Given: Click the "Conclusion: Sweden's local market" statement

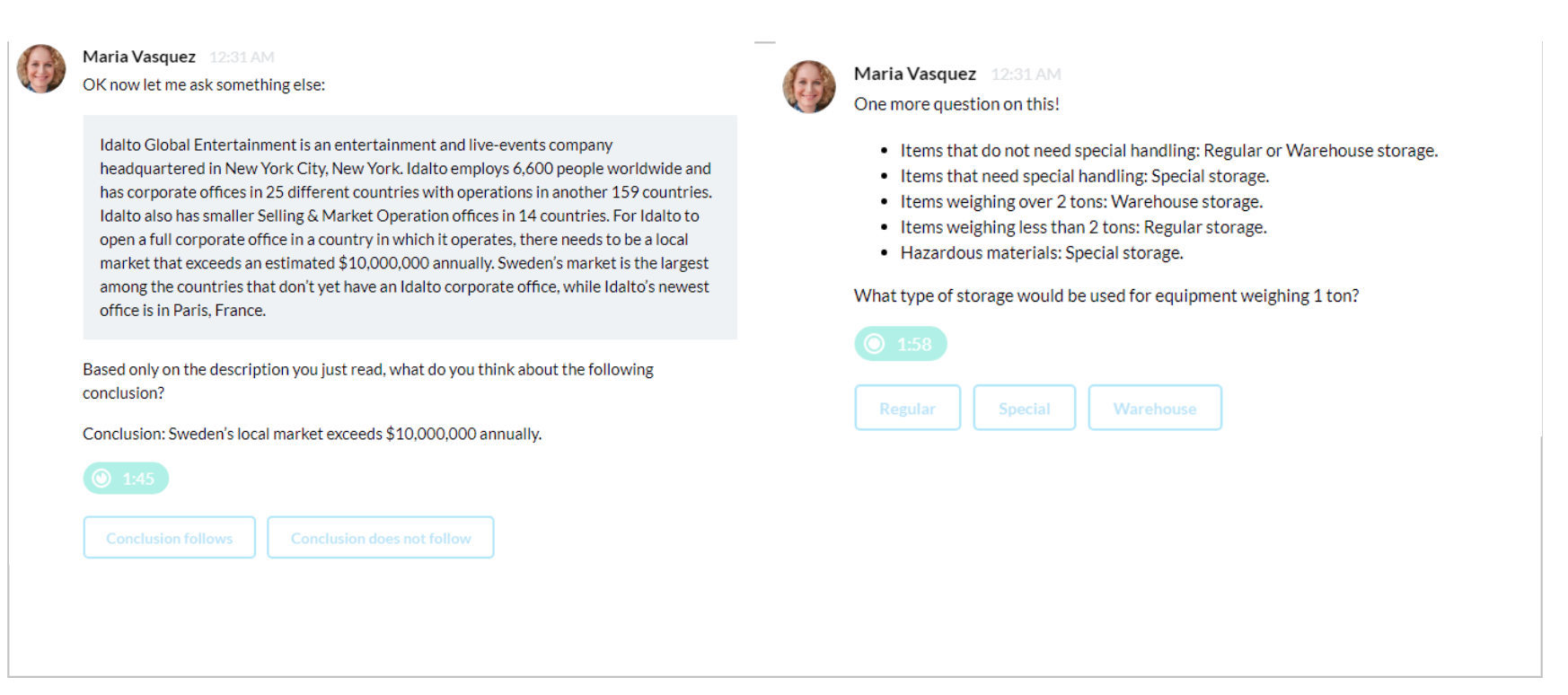Looking at the screenshot, I should [312, 434].
